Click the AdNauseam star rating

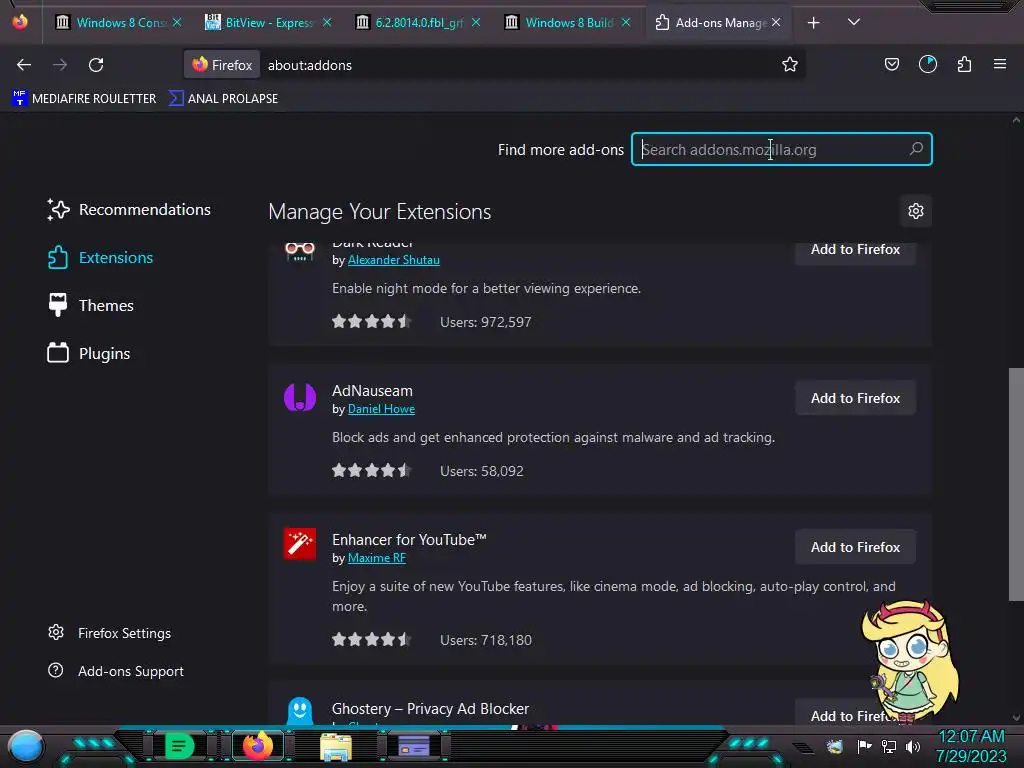click(372, 470)
